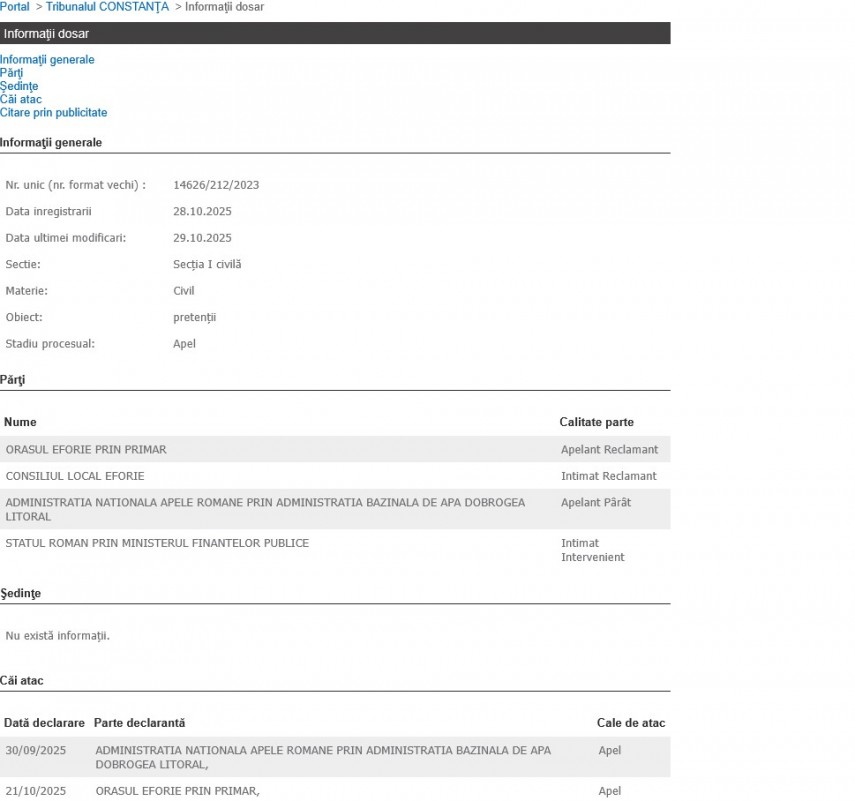The image size is (855, 801).
Task: Click the Calitate parte column header
Action: point(596,422)
